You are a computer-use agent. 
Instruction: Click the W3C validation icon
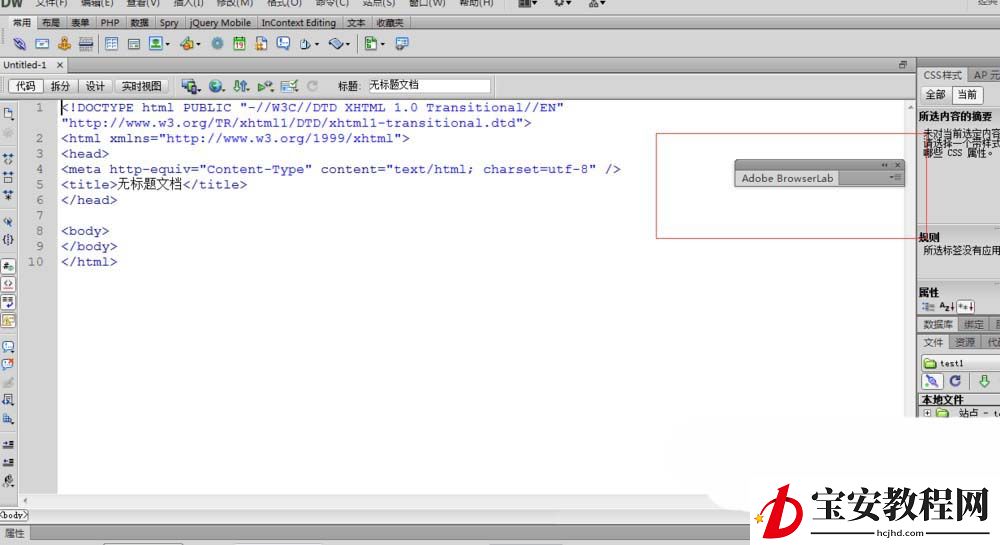[265, 86]
